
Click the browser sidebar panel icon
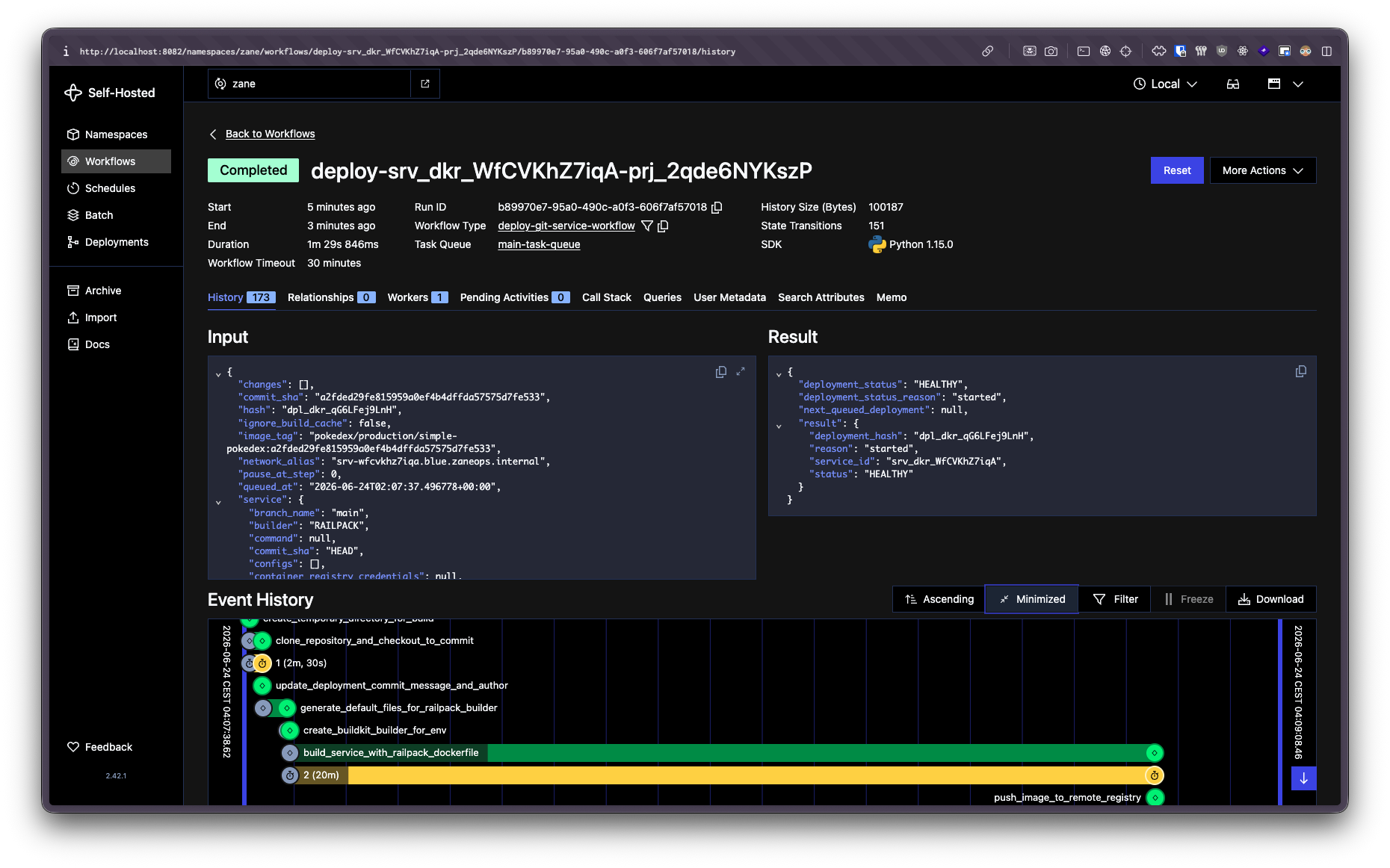click(1326, 51)
